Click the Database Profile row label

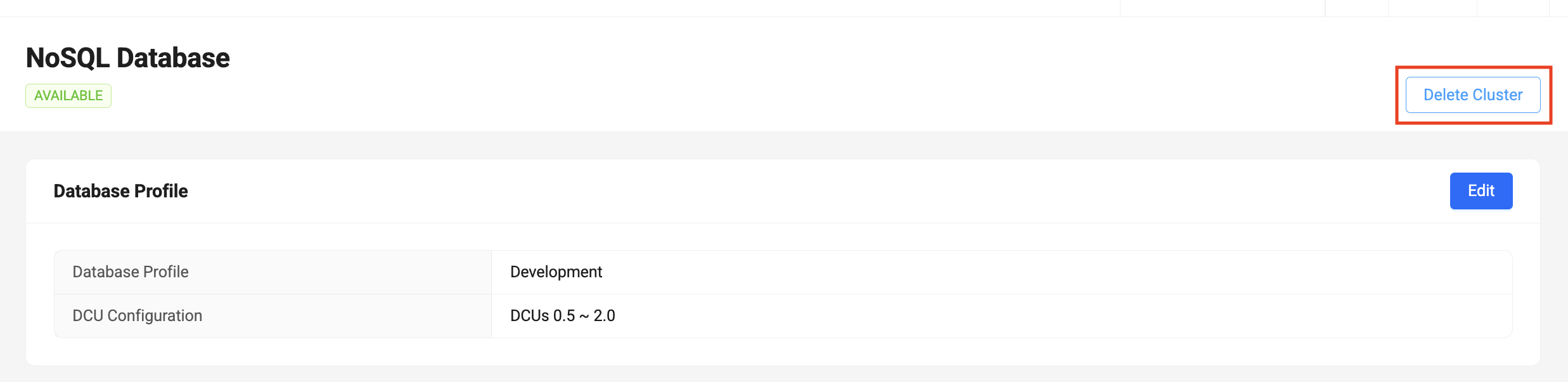(x=130, y=272)
